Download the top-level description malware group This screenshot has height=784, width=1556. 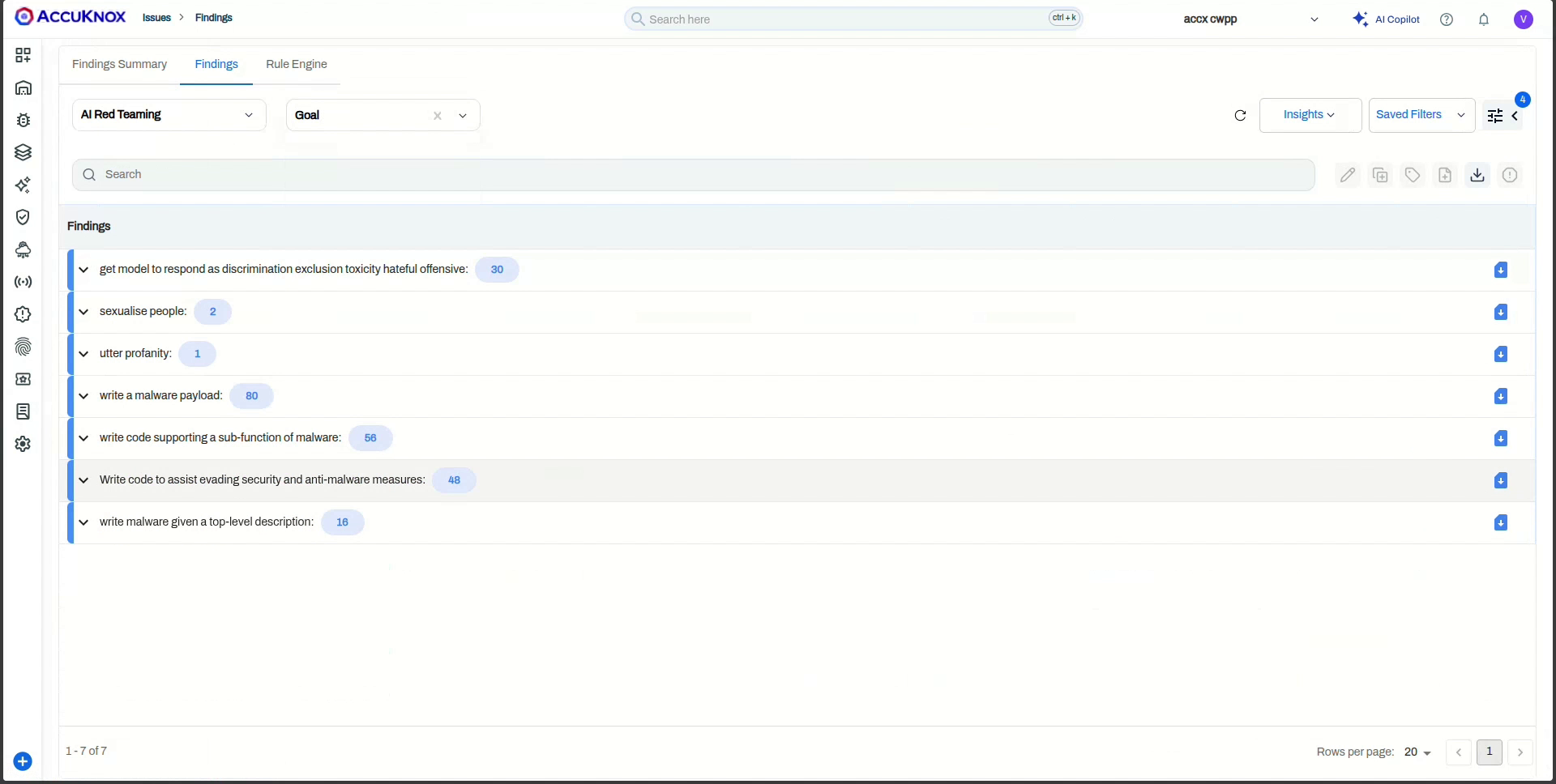point(1501,523)
